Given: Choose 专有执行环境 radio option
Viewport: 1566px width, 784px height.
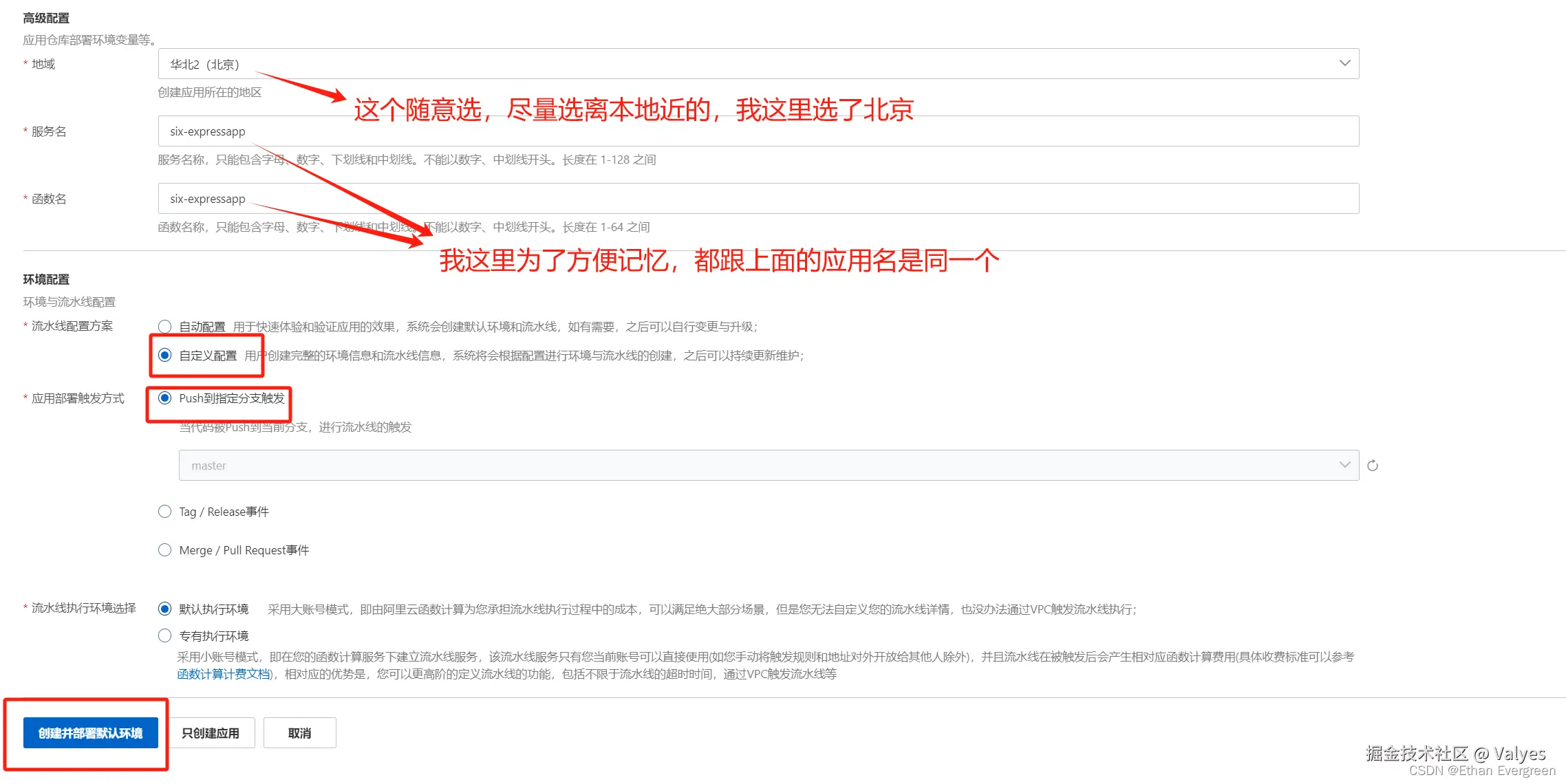Looking at the screenshot, I should (164, 636).
